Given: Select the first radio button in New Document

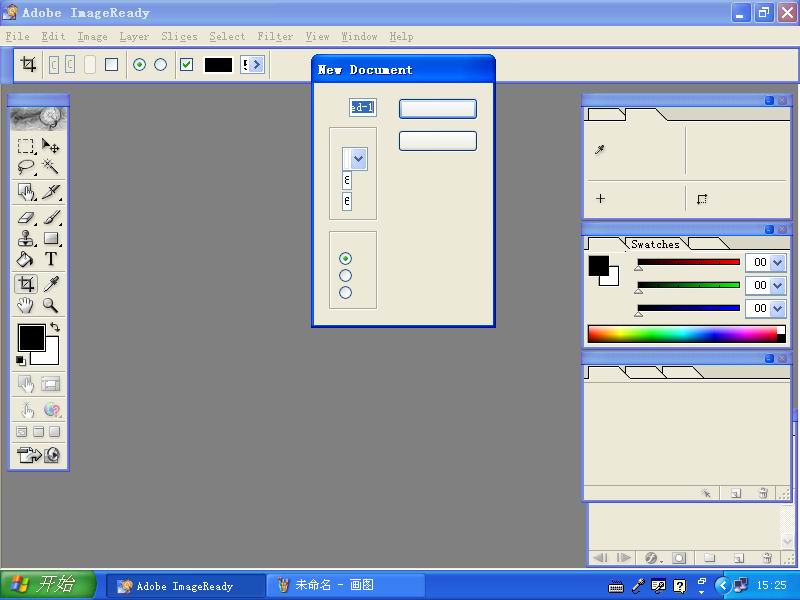Looking at the screenshot, I should pos(345,258).
